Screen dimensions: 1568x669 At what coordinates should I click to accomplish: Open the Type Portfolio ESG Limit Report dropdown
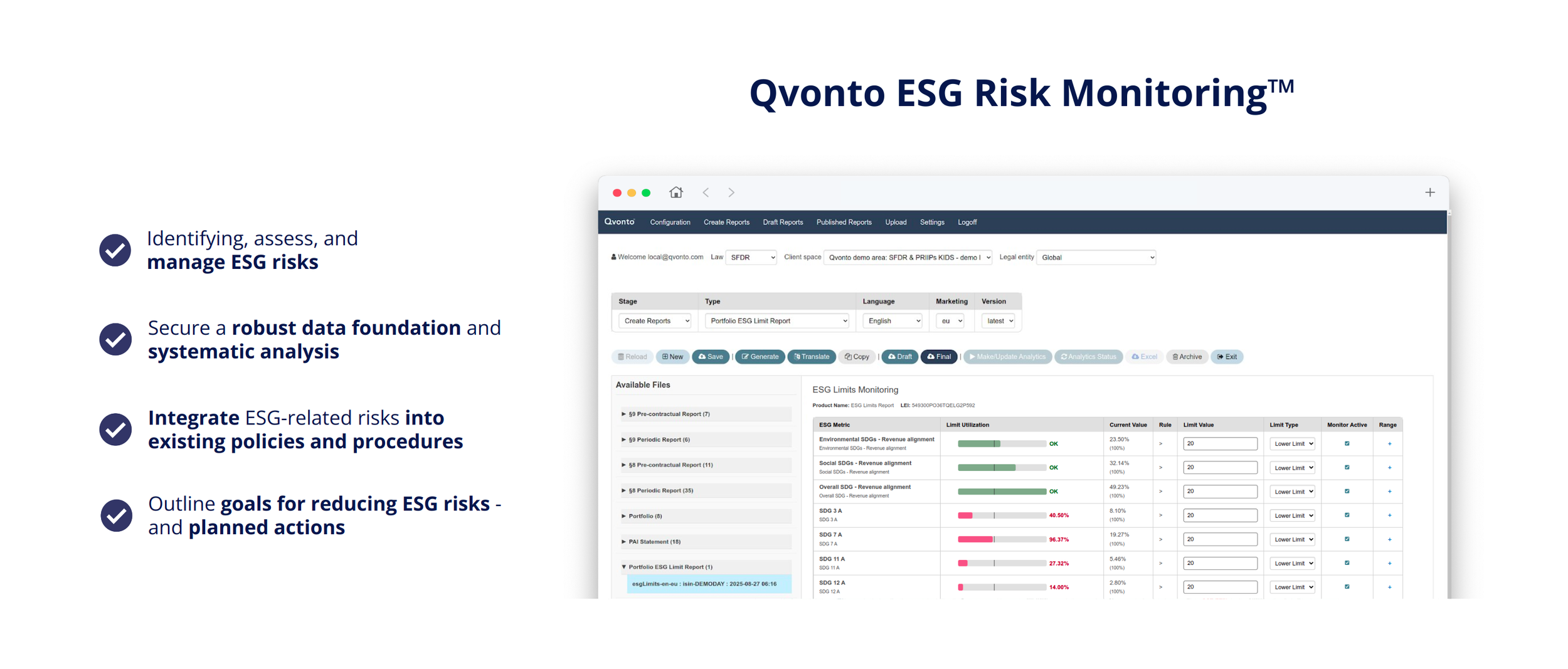point(776,321)
